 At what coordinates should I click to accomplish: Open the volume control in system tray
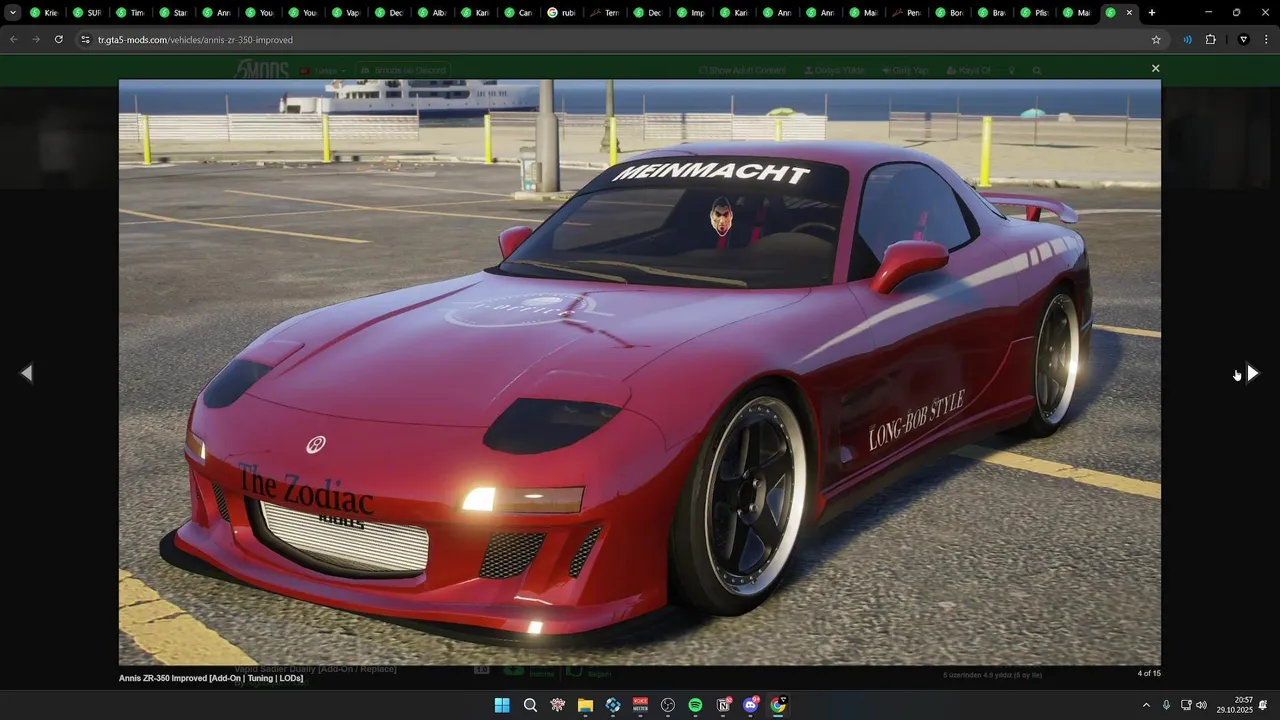pos(1201,705)
